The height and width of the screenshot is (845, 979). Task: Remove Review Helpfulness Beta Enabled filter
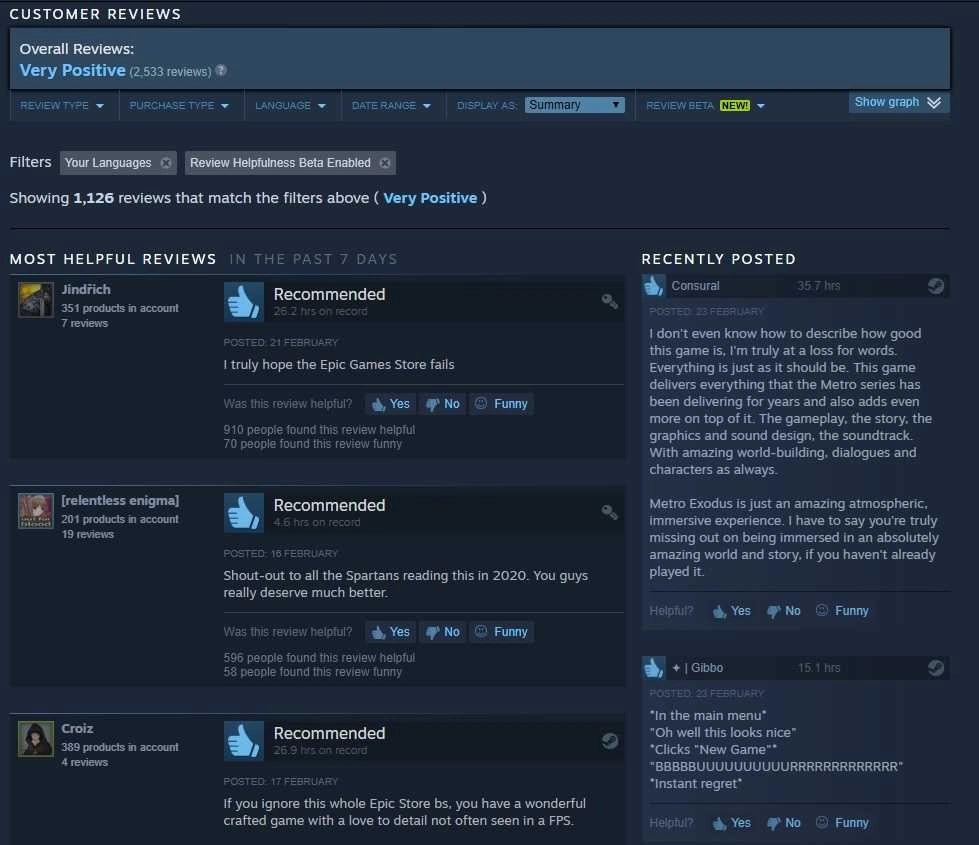(384, 163)
